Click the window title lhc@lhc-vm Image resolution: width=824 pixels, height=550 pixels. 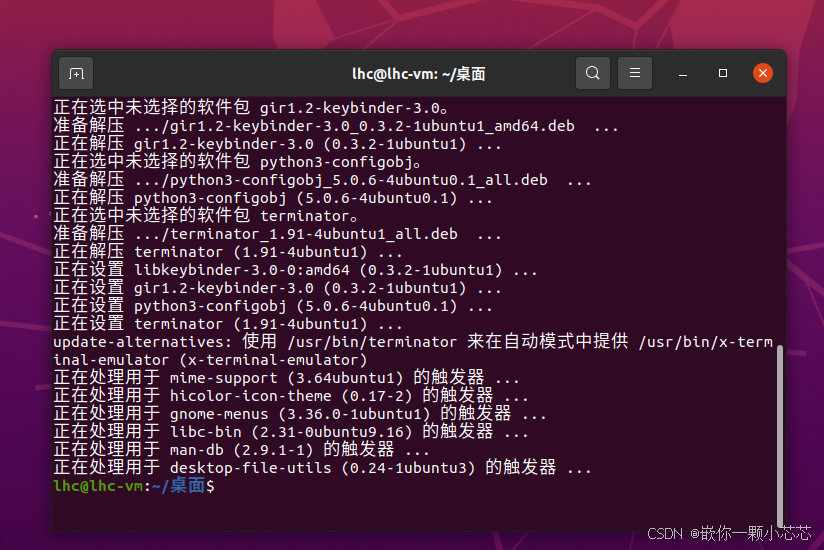point(418,74)
